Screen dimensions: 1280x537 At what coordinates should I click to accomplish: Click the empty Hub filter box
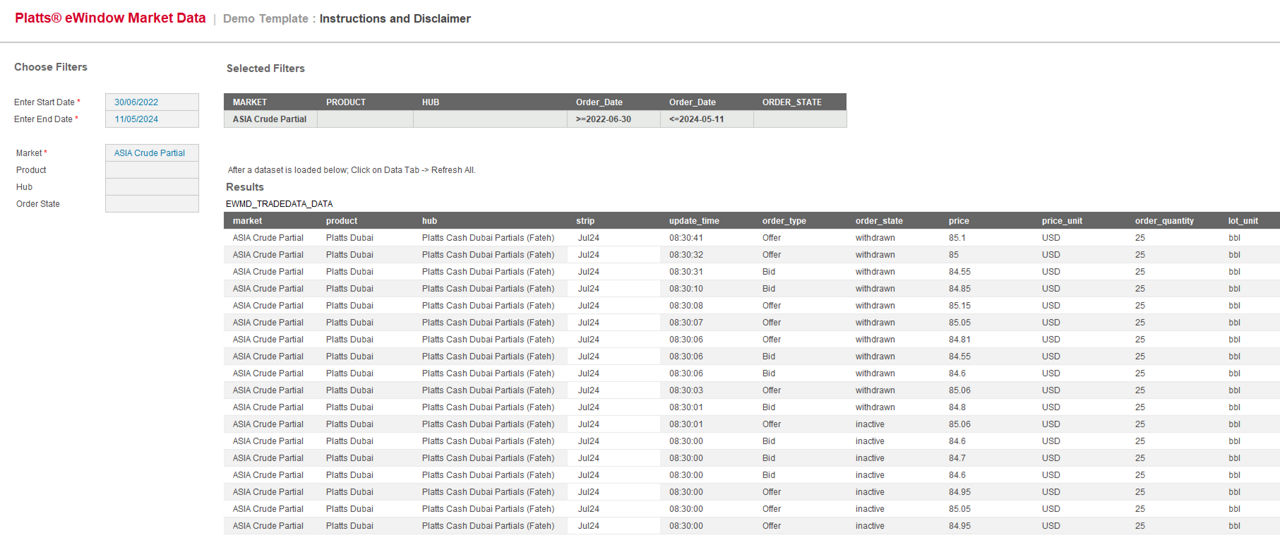(152, 187)
